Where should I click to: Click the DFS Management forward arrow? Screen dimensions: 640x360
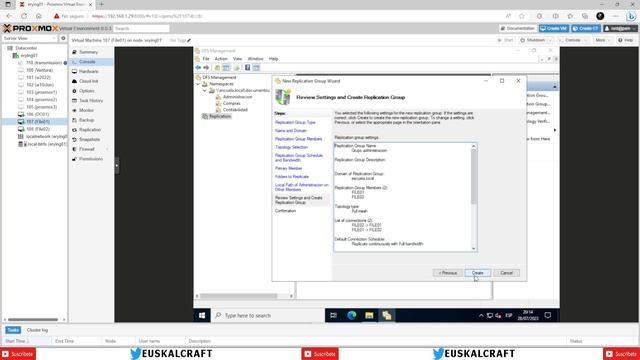(x=206, y=68)
